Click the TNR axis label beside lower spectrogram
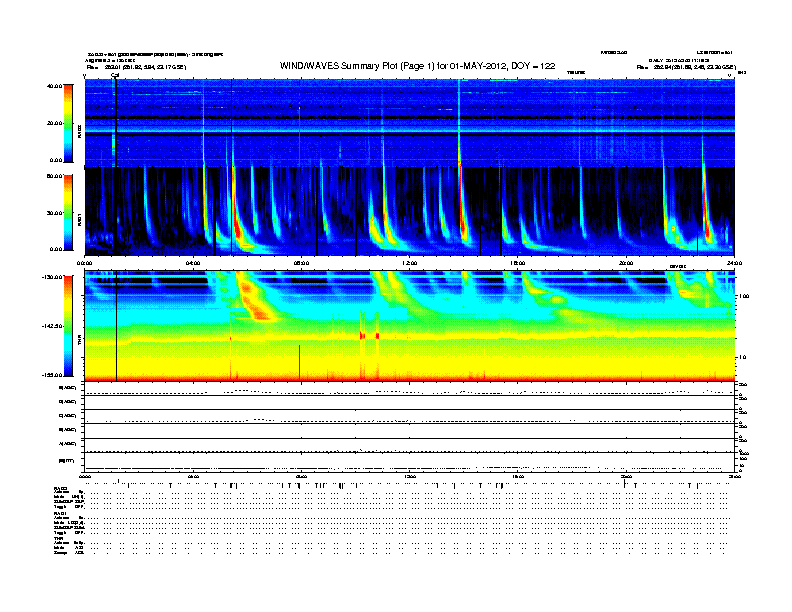The image size is (792, 612). (79, 341)
